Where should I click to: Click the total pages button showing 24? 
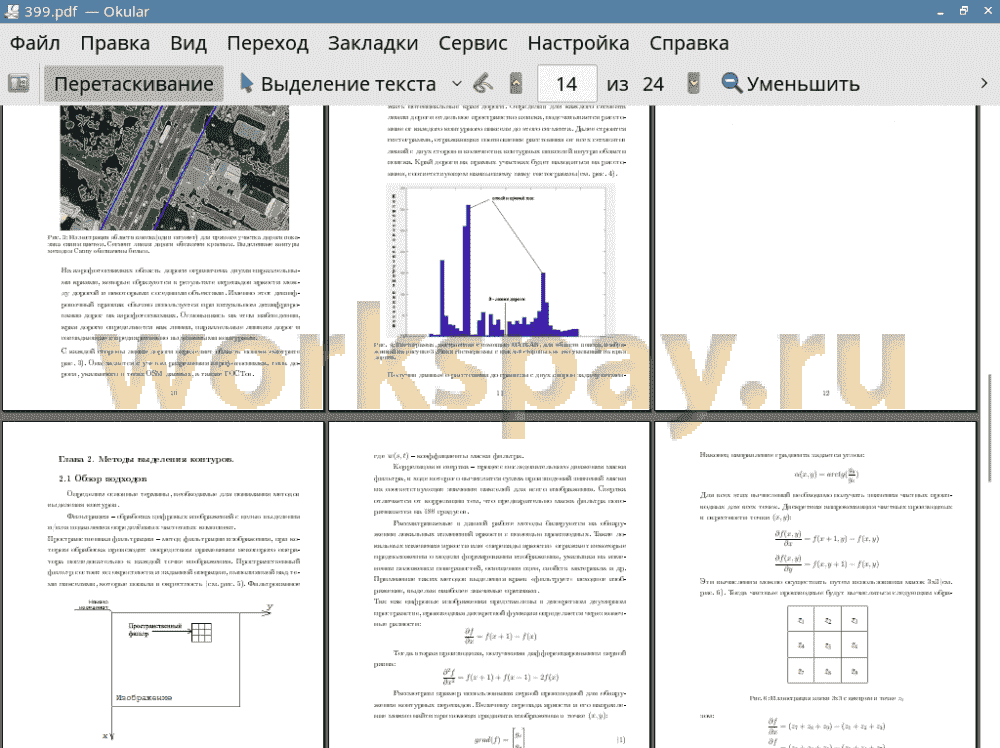pyautogui.click(x=653, y=84)
